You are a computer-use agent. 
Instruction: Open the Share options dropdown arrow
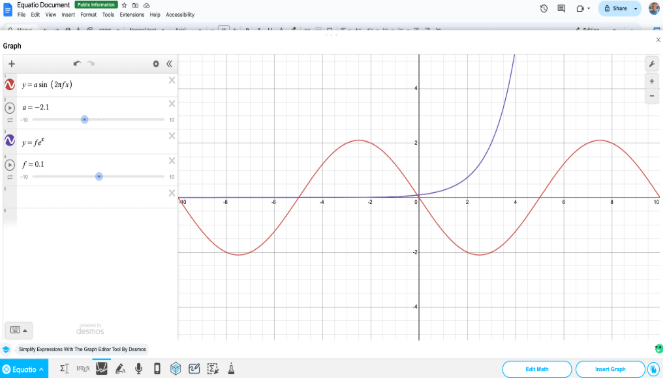[x=636, y=8]
